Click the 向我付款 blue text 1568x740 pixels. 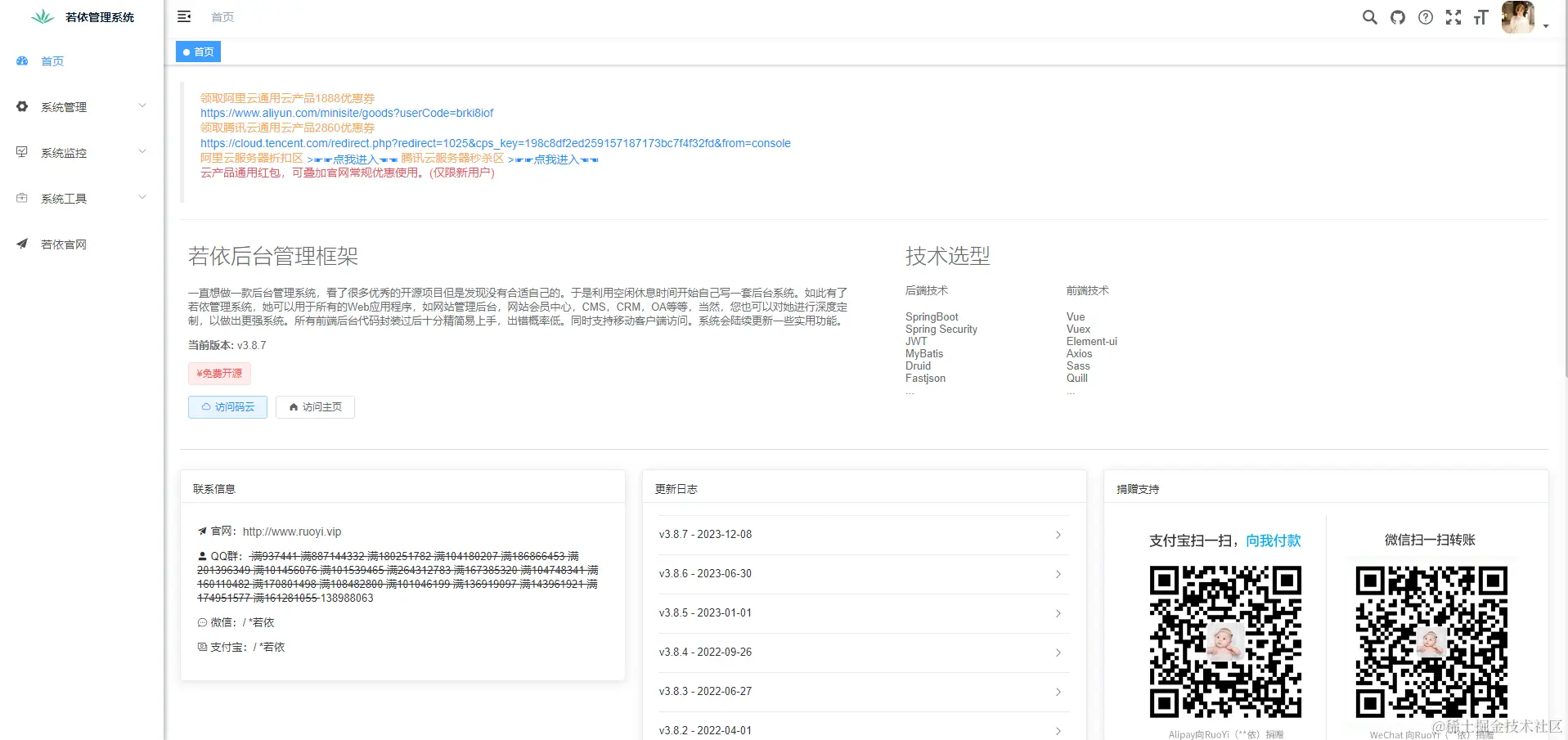pyautogui.click(x=1274, y=540)
